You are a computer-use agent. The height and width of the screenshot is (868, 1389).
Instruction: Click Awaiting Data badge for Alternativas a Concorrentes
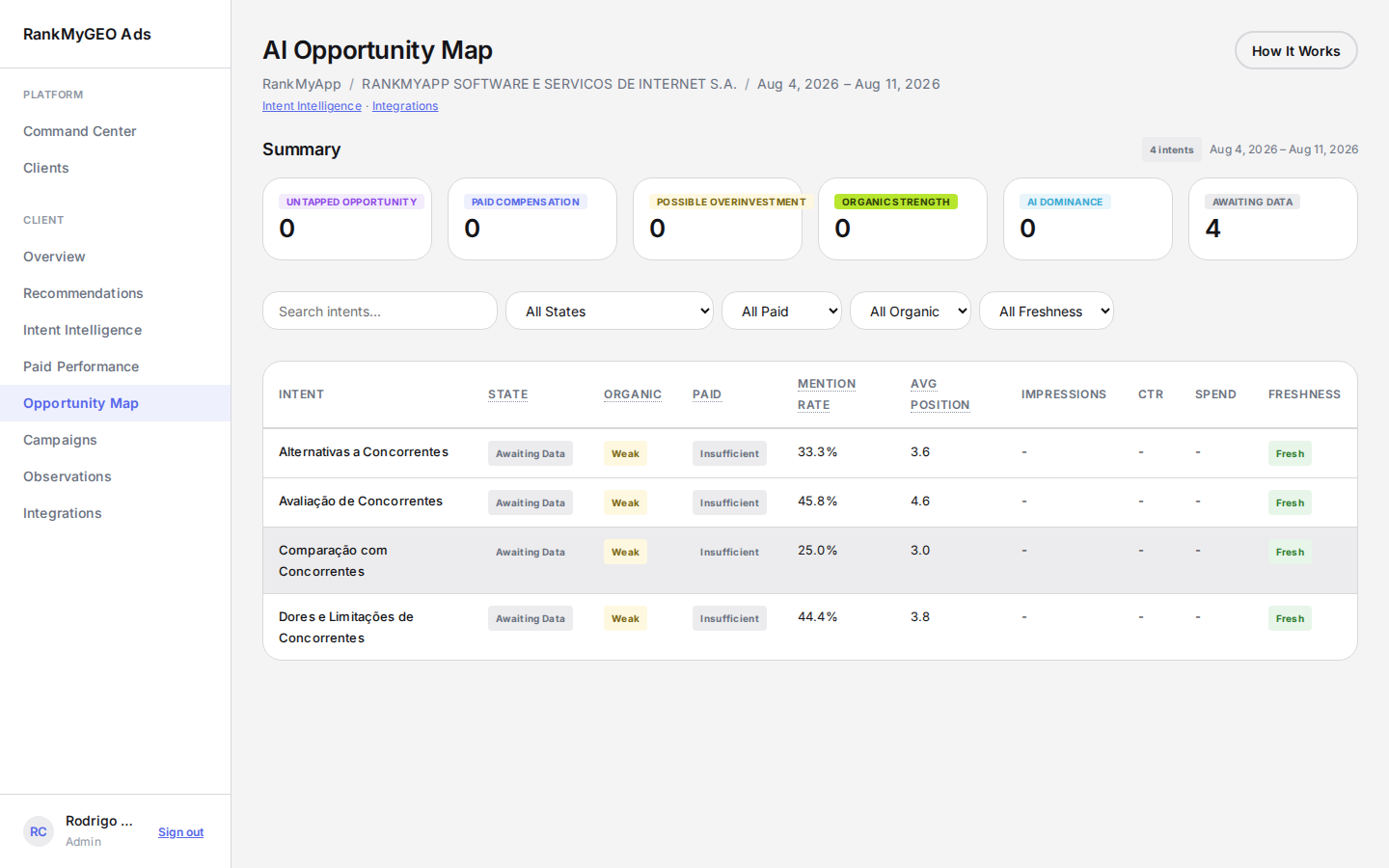coord(531,453)
